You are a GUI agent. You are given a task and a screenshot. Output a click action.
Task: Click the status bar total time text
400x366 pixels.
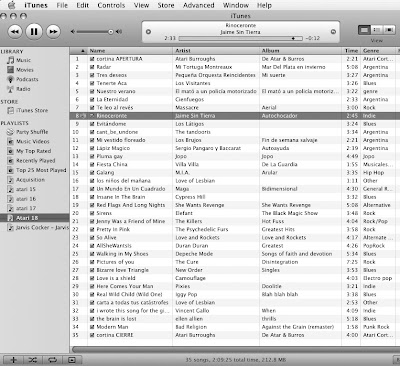point(235,360)
